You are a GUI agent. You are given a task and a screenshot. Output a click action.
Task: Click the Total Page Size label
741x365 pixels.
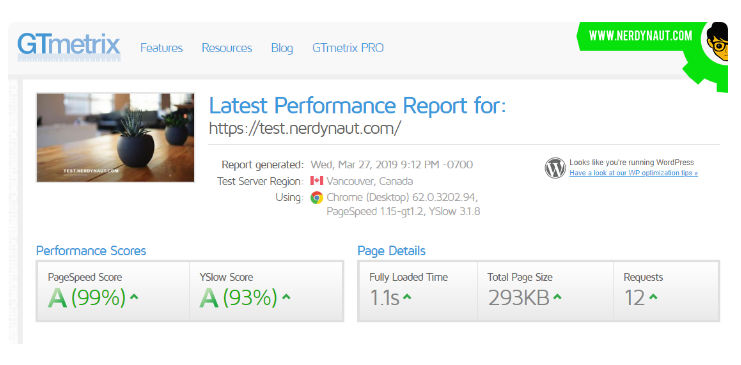(x=520, y=278)
